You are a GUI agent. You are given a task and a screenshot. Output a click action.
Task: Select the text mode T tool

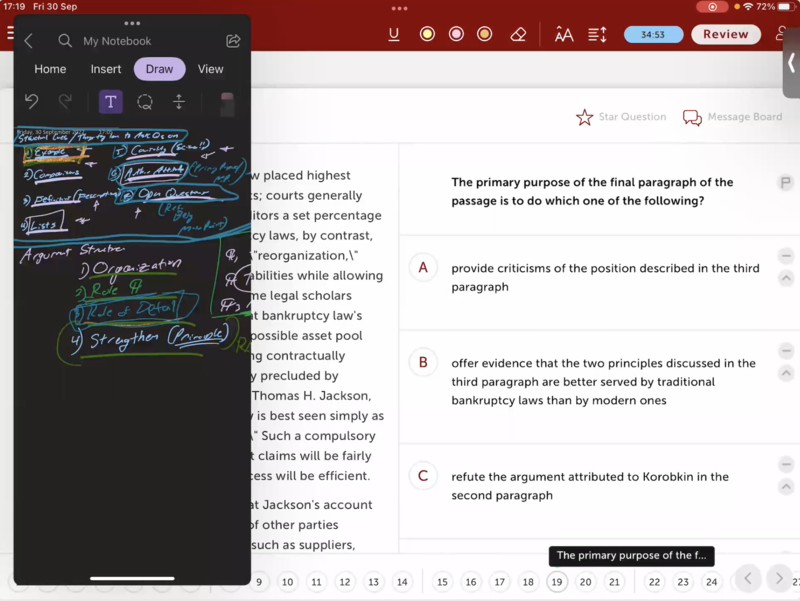110,101
